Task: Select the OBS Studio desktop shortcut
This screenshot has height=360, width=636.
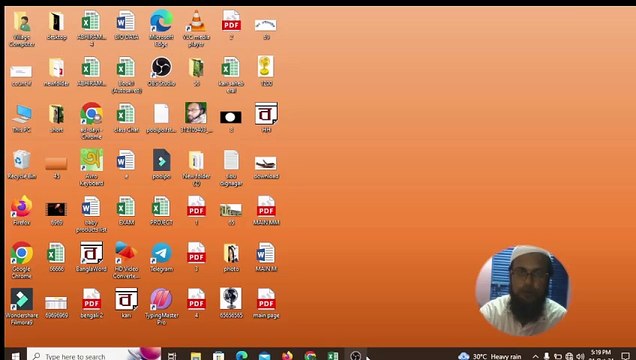Action: 161,71
